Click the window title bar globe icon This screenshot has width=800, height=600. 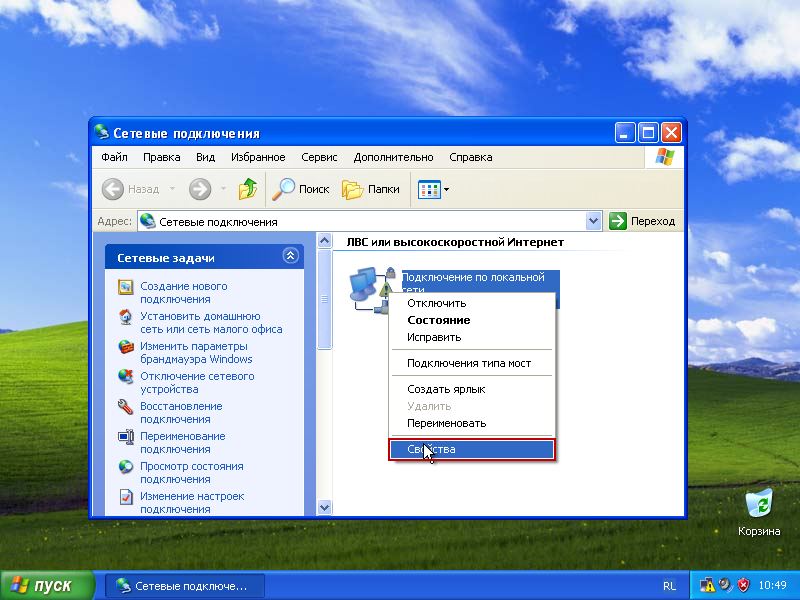[x=102, y=133]
